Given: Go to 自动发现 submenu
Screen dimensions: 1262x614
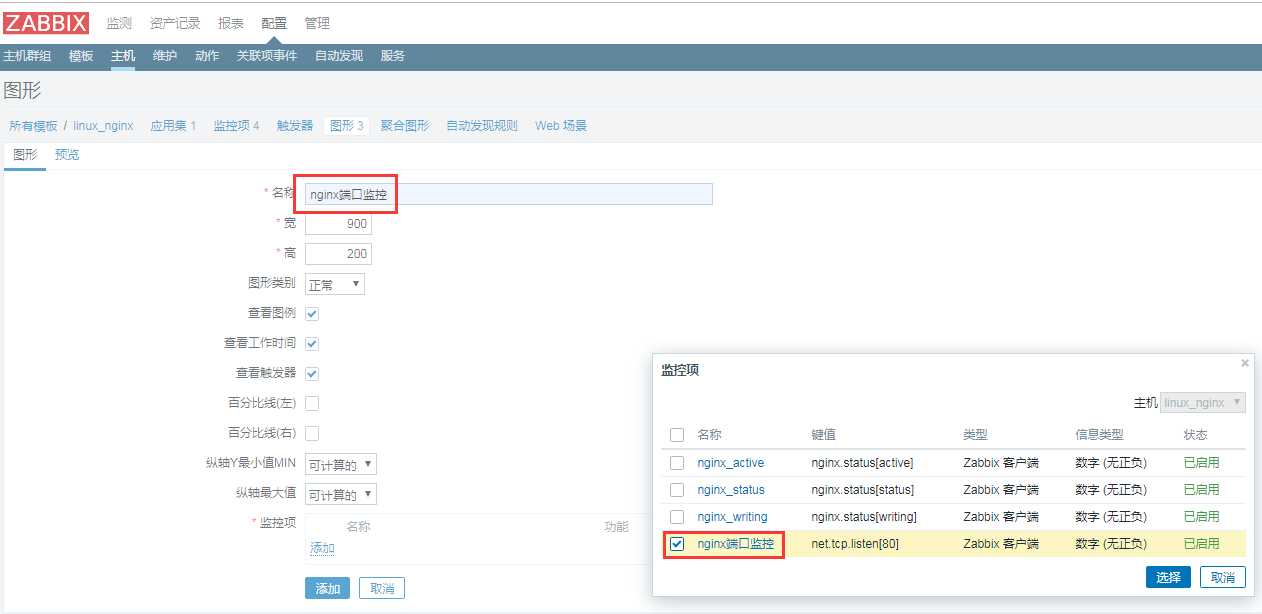Looking at the screenshot, I should pyautogui.click(x=339, y=56).
